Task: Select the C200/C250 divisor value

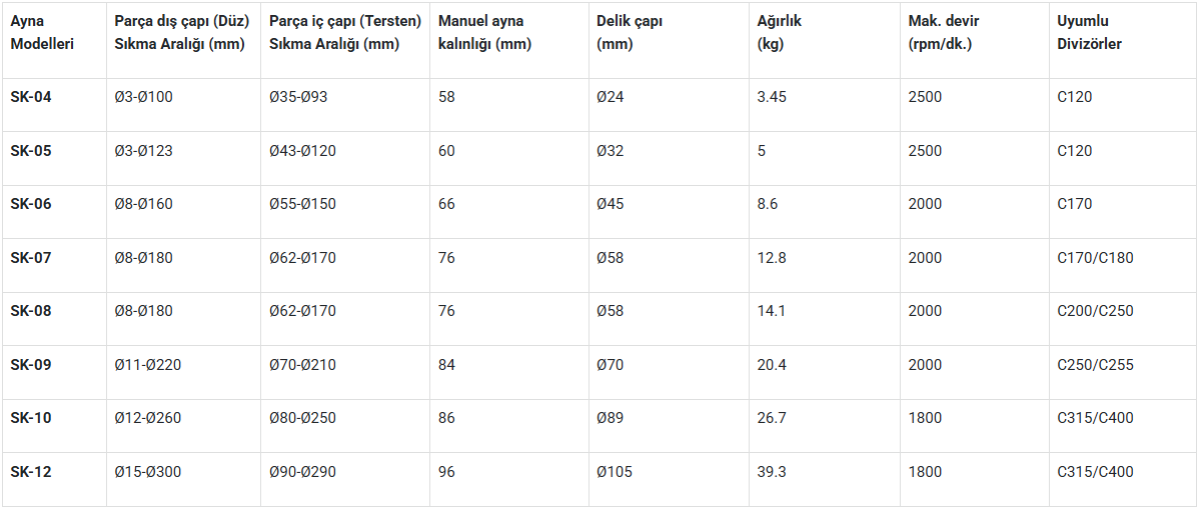Action: pyautogui.click(x=1095, y=311)
